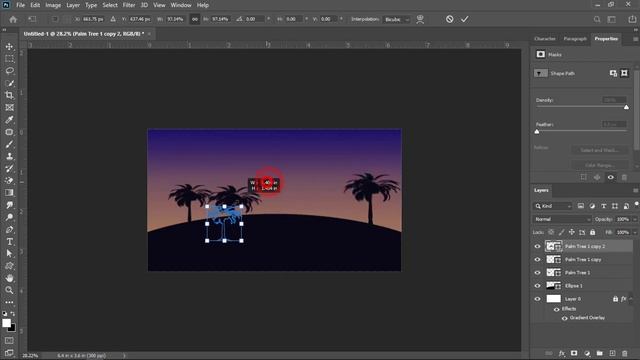Select the Path Selection tool
This screenshot has height=360, width=640.
pos(9,253)
